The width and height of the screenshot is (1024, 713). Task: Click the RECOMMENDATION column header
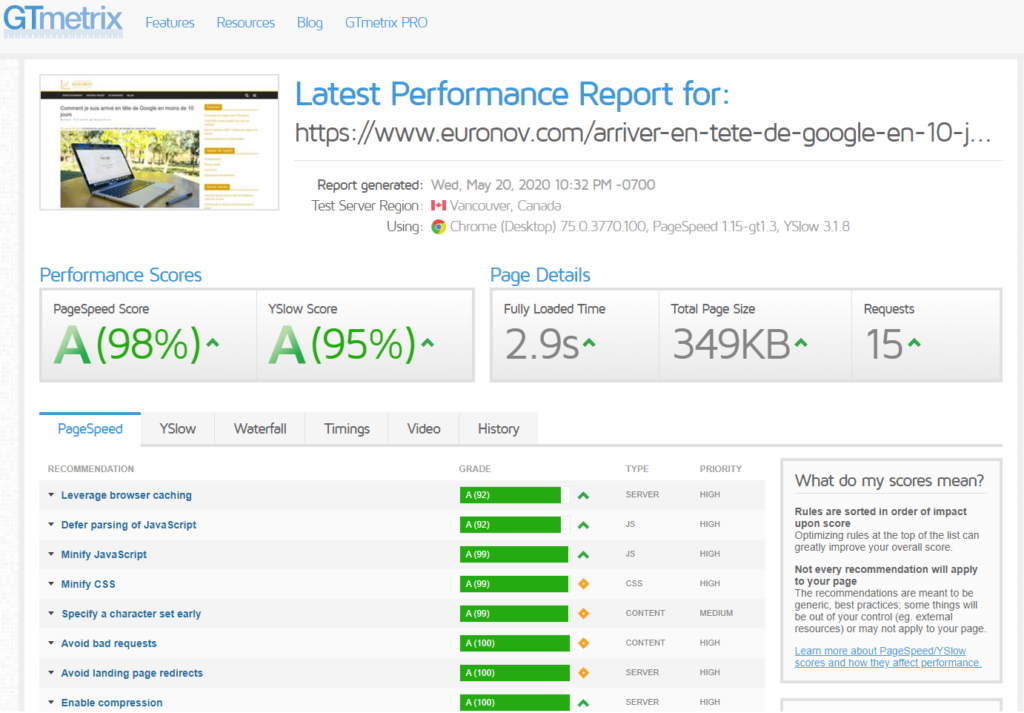[91, 469]
